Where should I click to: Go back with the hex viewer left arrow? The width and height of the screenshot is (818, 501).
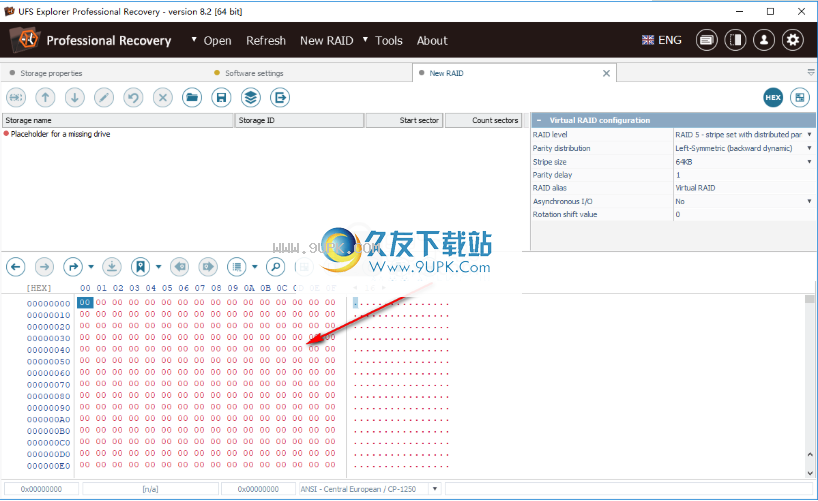pyautogui.click(x=16, y=267)
